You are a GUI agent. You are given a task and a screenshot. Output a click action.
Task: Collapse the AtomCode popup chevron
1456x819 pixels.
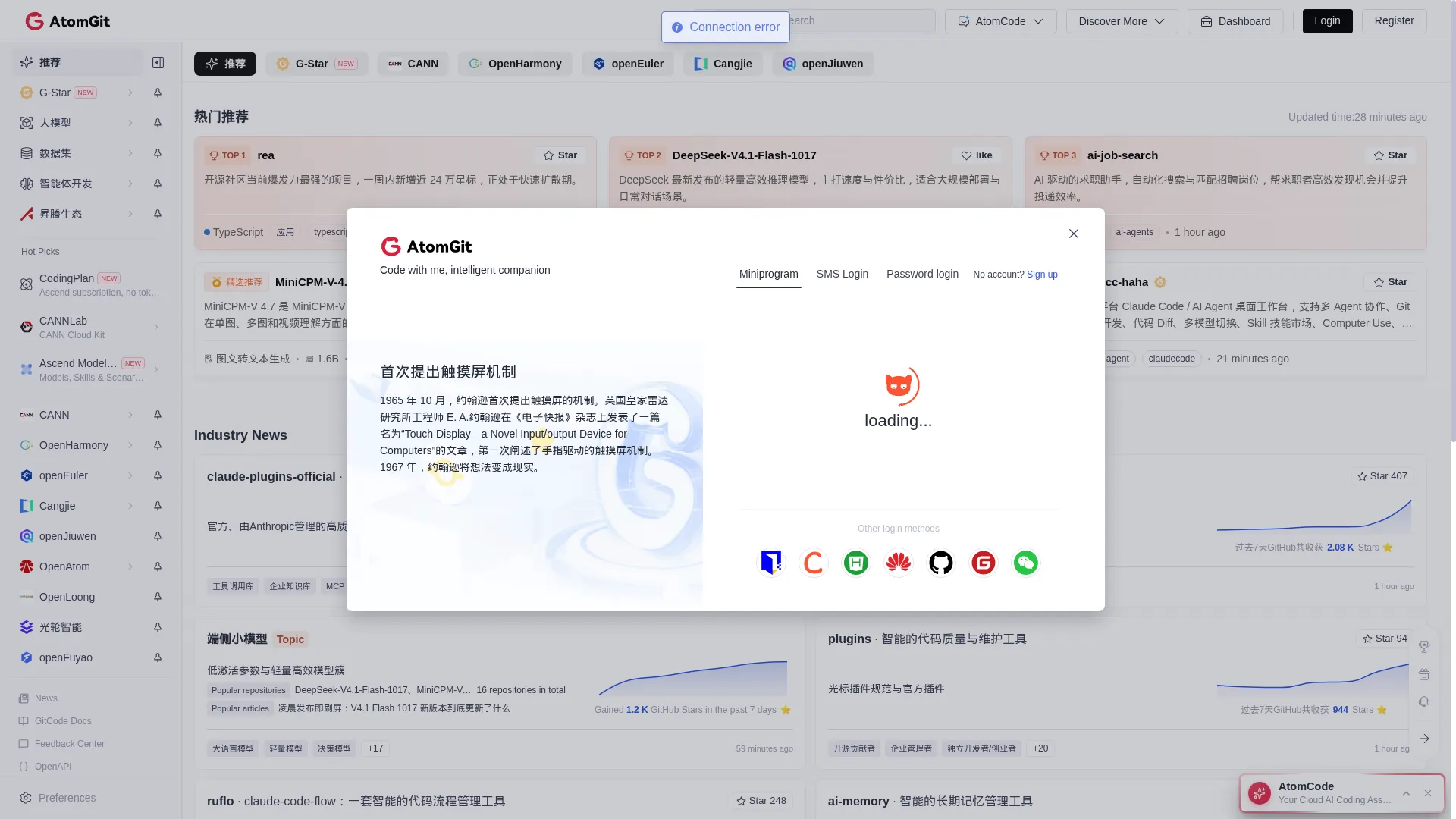pos(1407,793)
